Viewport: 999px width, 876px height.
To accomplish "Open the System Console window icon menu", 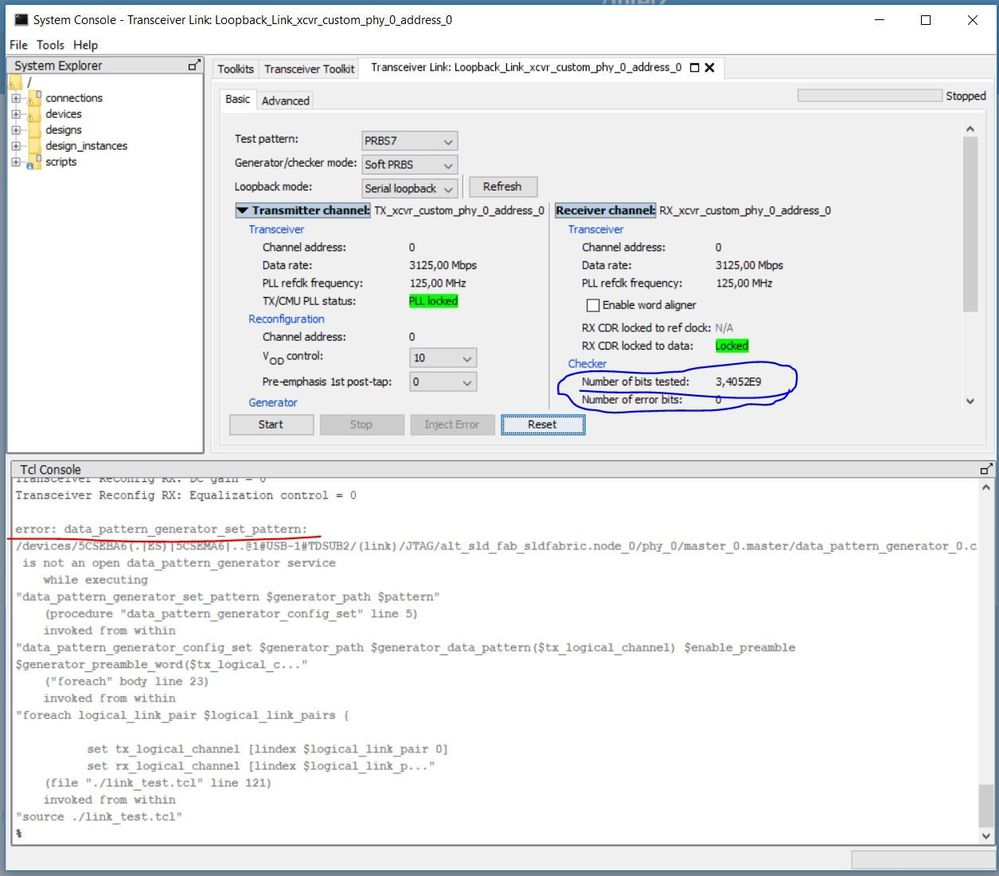I will [x=22, y=20].
